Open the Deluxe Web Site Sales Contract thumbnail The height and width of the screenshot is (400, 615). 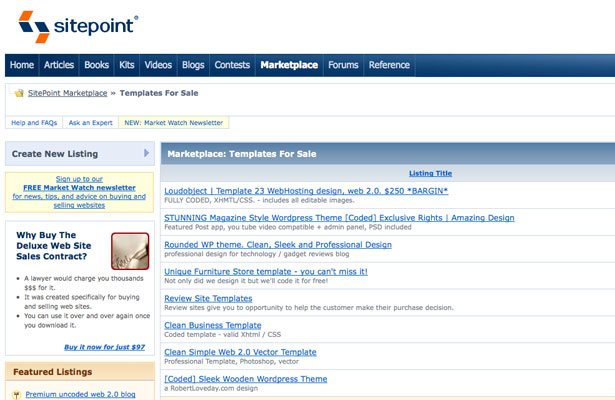pyautogui.click(x=130, y=251)
